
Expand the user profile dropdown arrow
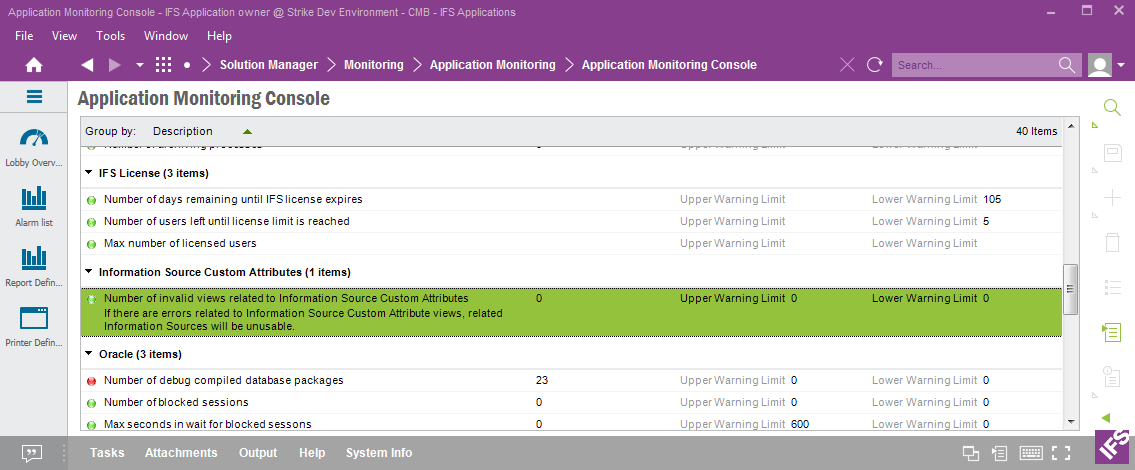pos(1121,65)
